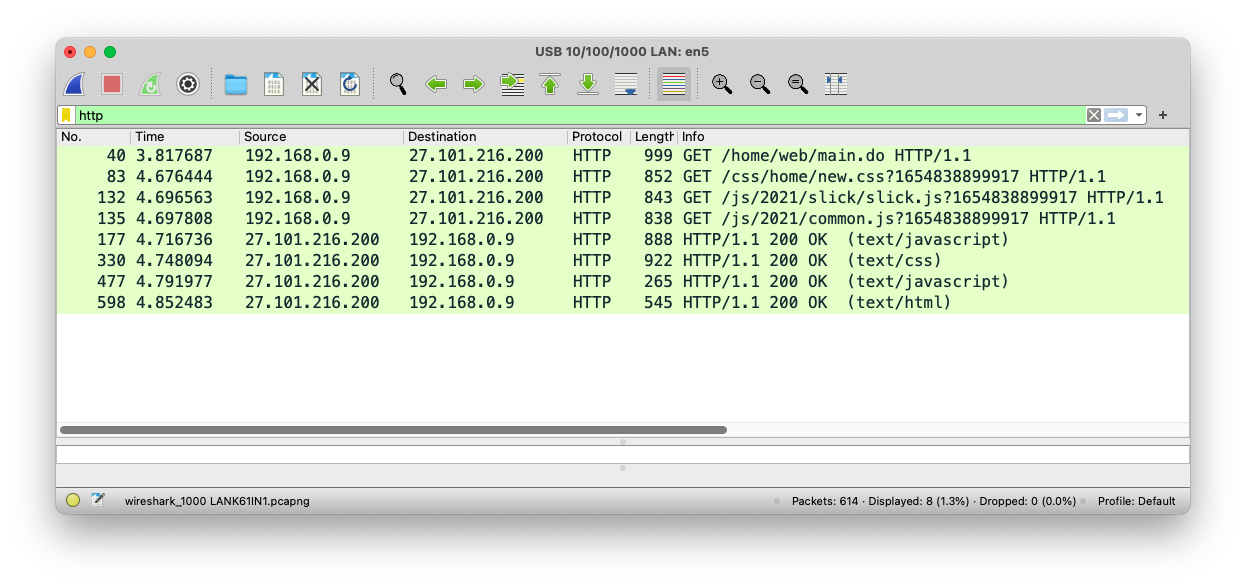This screenshot has height=588, width=1246.
Task: Zoom out the packet text
Action: [x=760, y=84]
